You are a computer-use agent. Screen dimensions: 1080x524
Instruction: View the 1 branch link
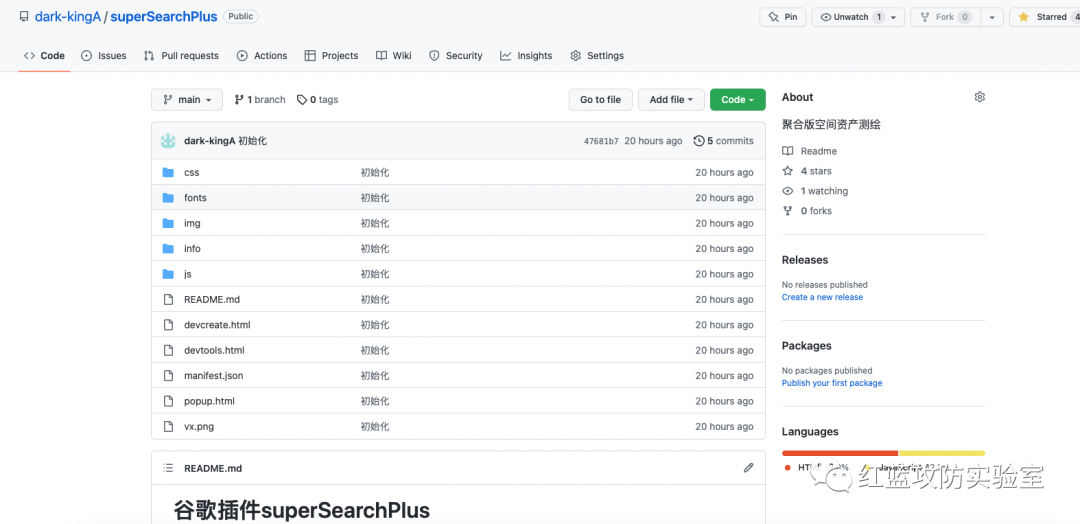click(260, 100)
